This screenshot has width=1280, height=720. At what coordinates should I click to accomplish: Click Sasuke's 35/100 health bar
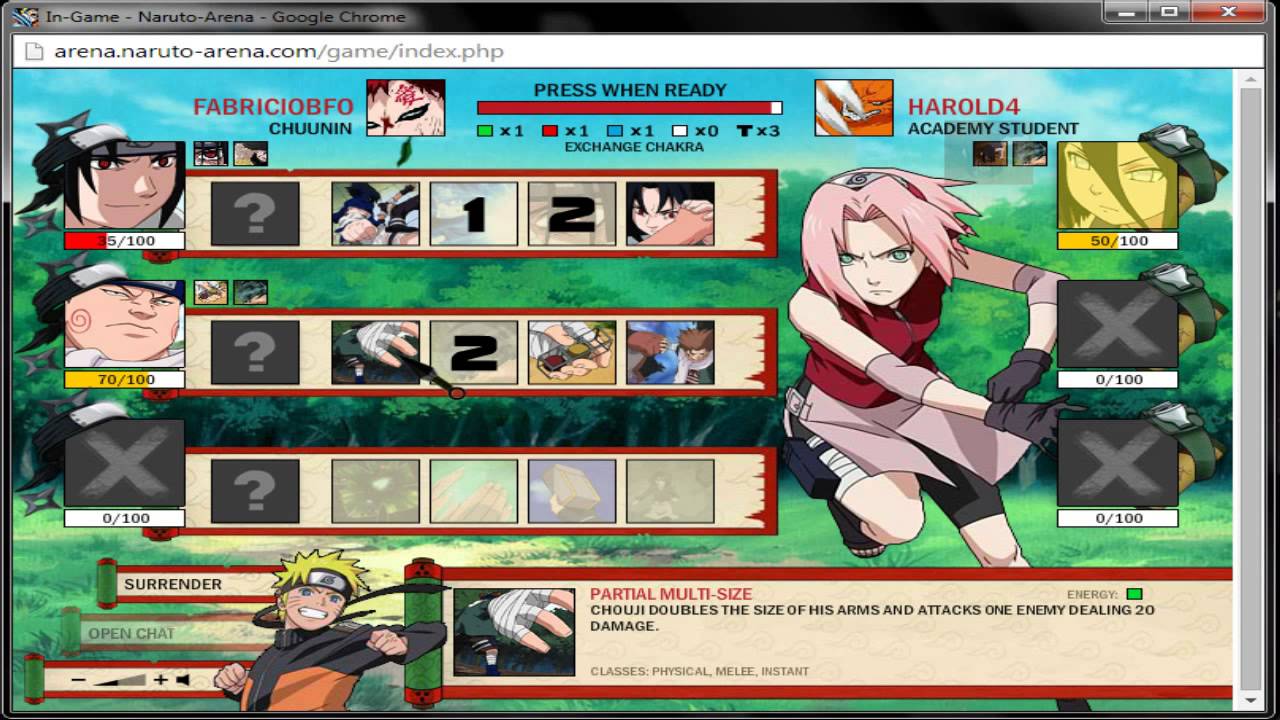(124, 241)
